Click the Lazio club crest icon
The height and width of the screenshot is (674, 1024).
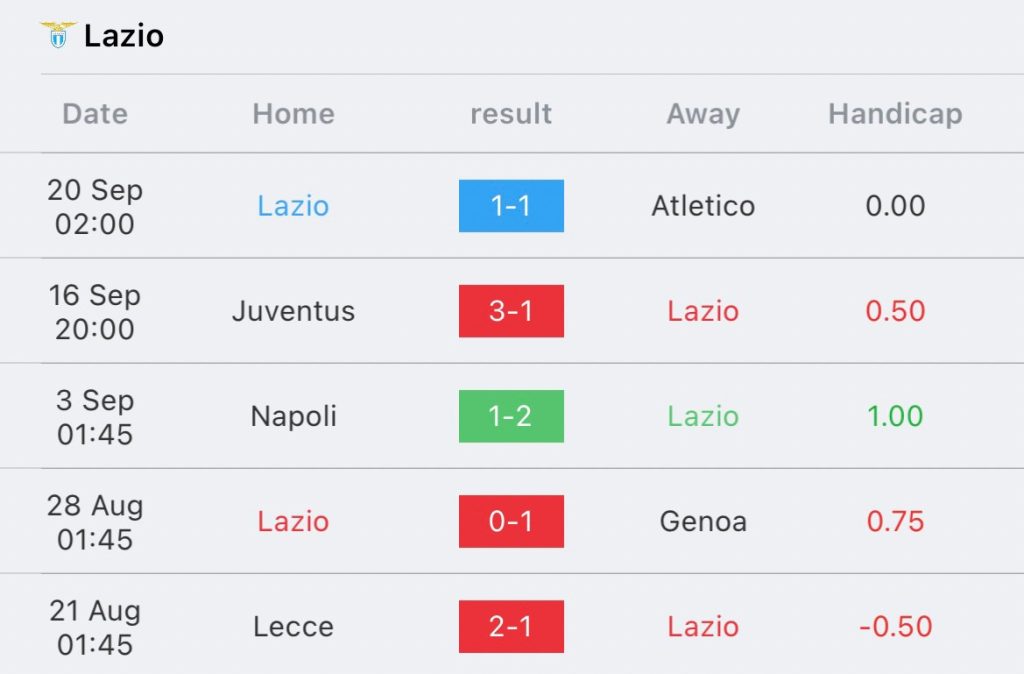coord(57,36)
